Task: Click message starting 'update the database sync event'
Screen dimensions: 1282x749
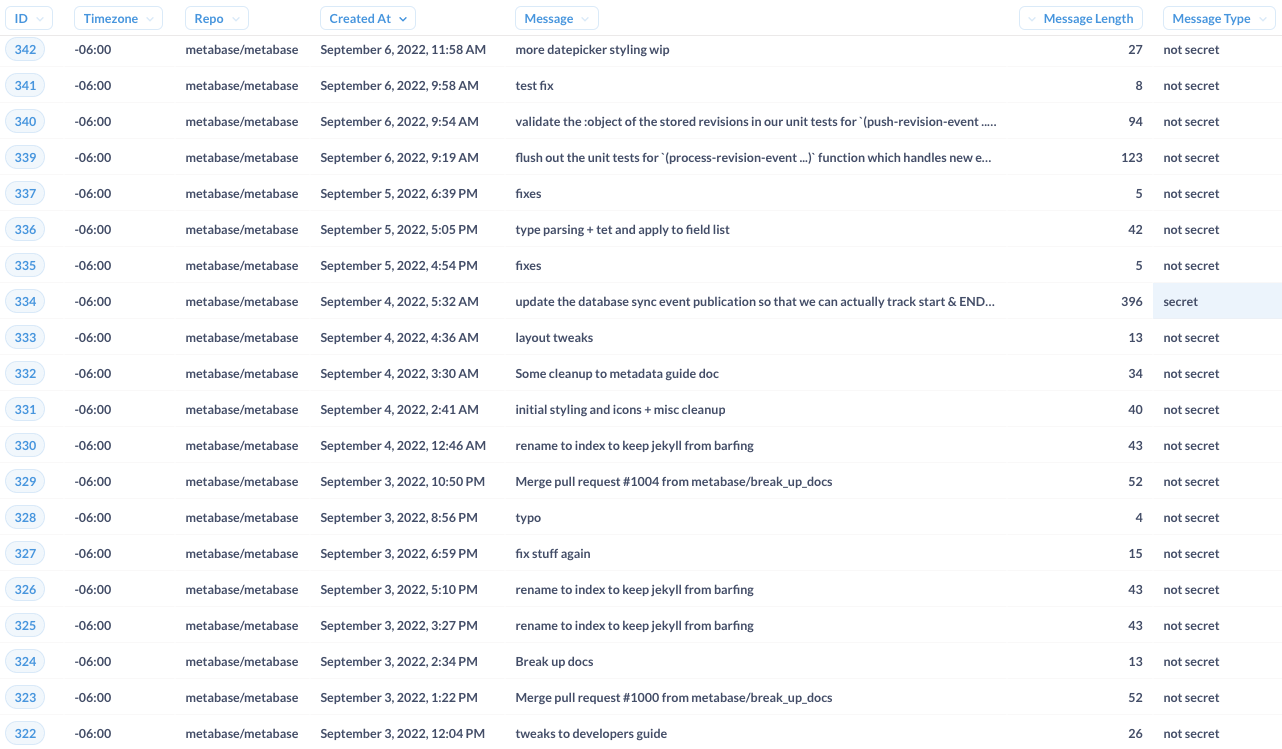Action: click(x=755, y=302)
